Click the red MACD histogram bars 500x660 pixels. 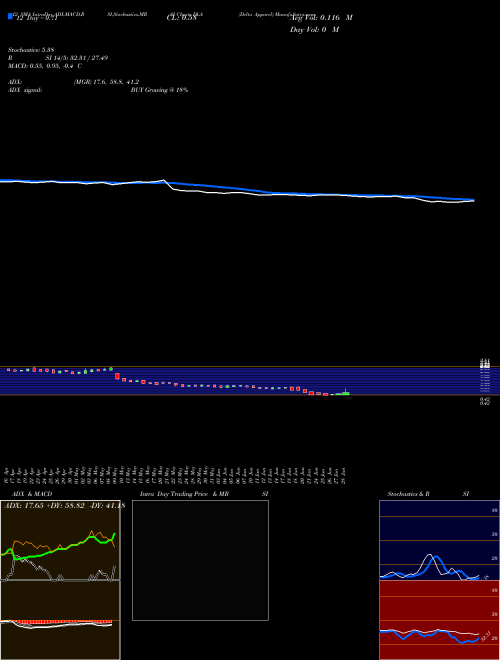pos(63,622)
